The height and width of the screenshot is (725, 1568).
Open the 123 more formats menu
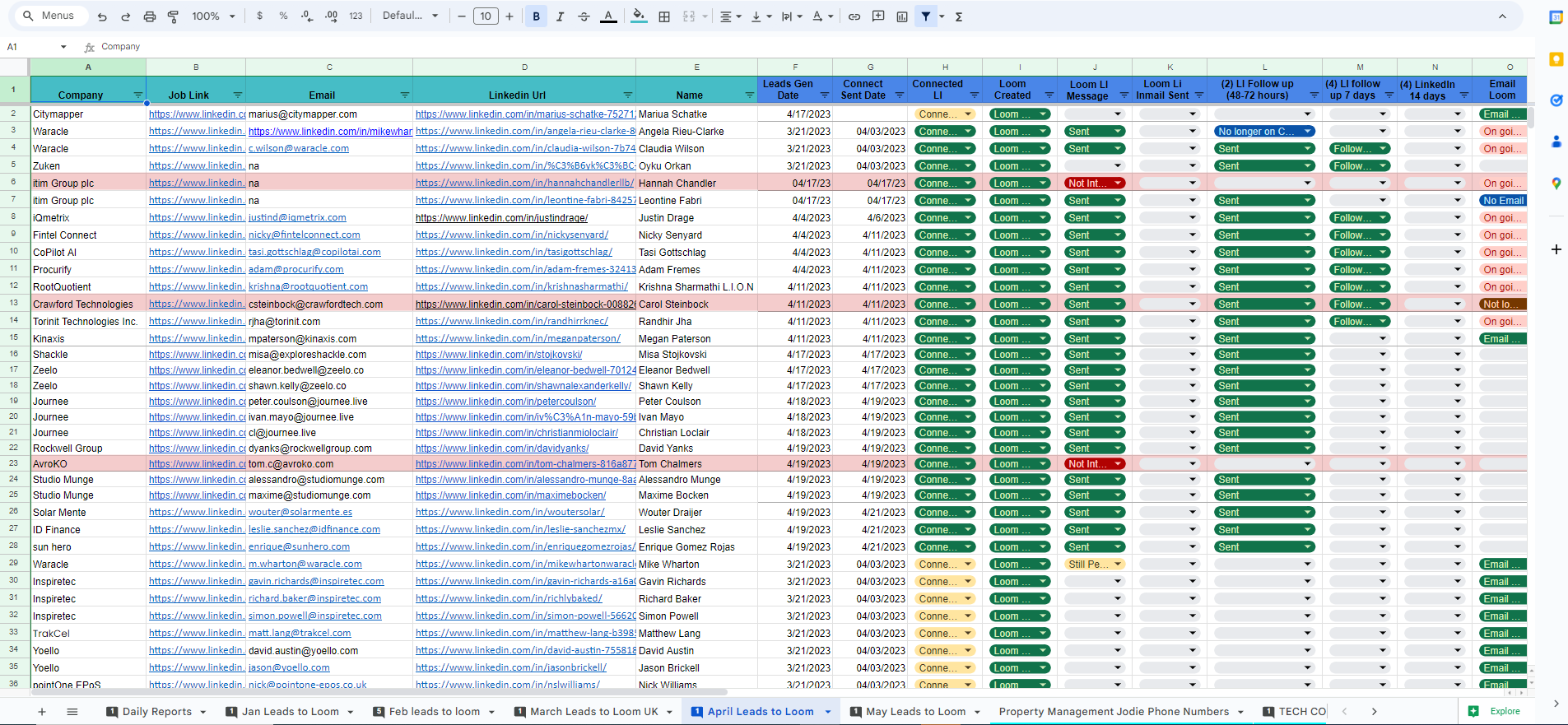[356, 16]
